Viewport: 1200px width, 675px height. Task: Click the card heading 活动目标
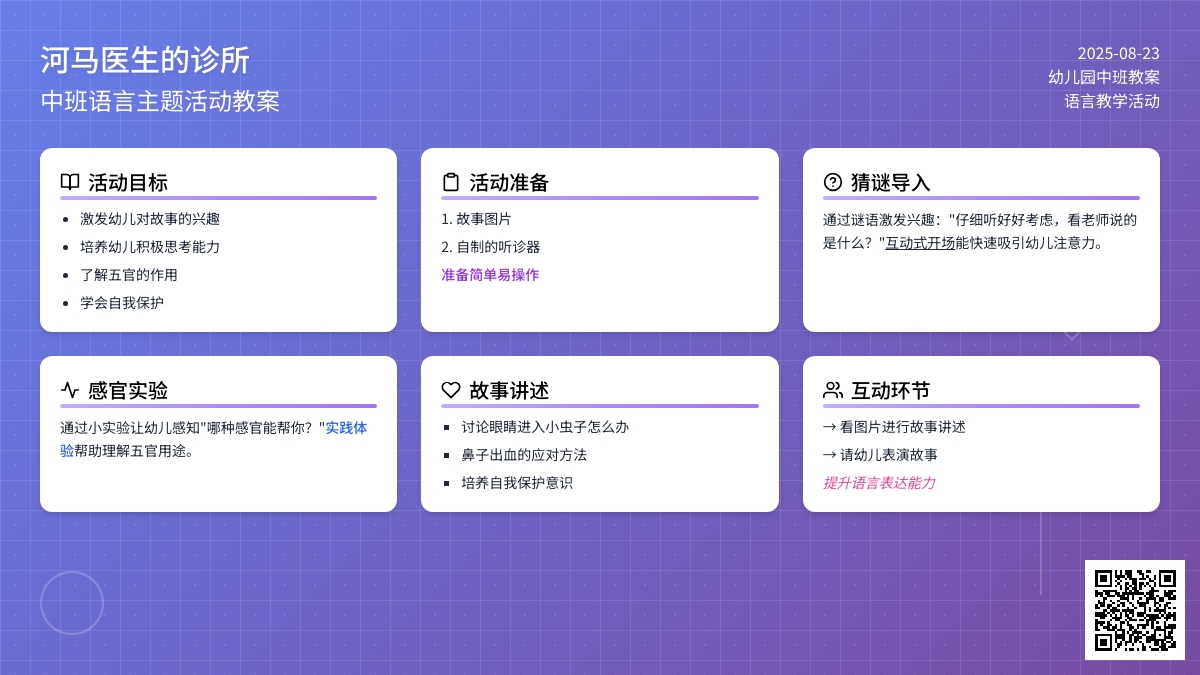pyautogui.click(x=128, y=182)
